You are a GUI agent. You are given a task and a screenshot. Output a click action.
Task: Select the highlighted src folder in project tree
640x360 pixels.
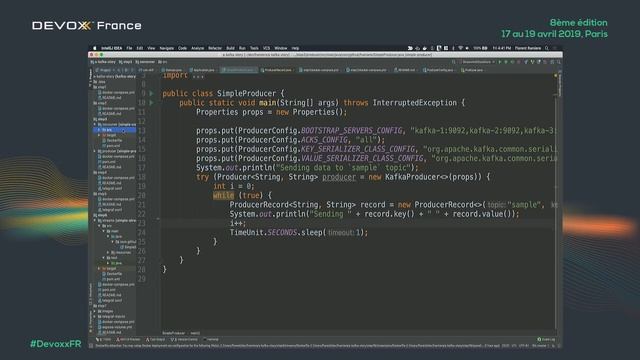point(114,130)
